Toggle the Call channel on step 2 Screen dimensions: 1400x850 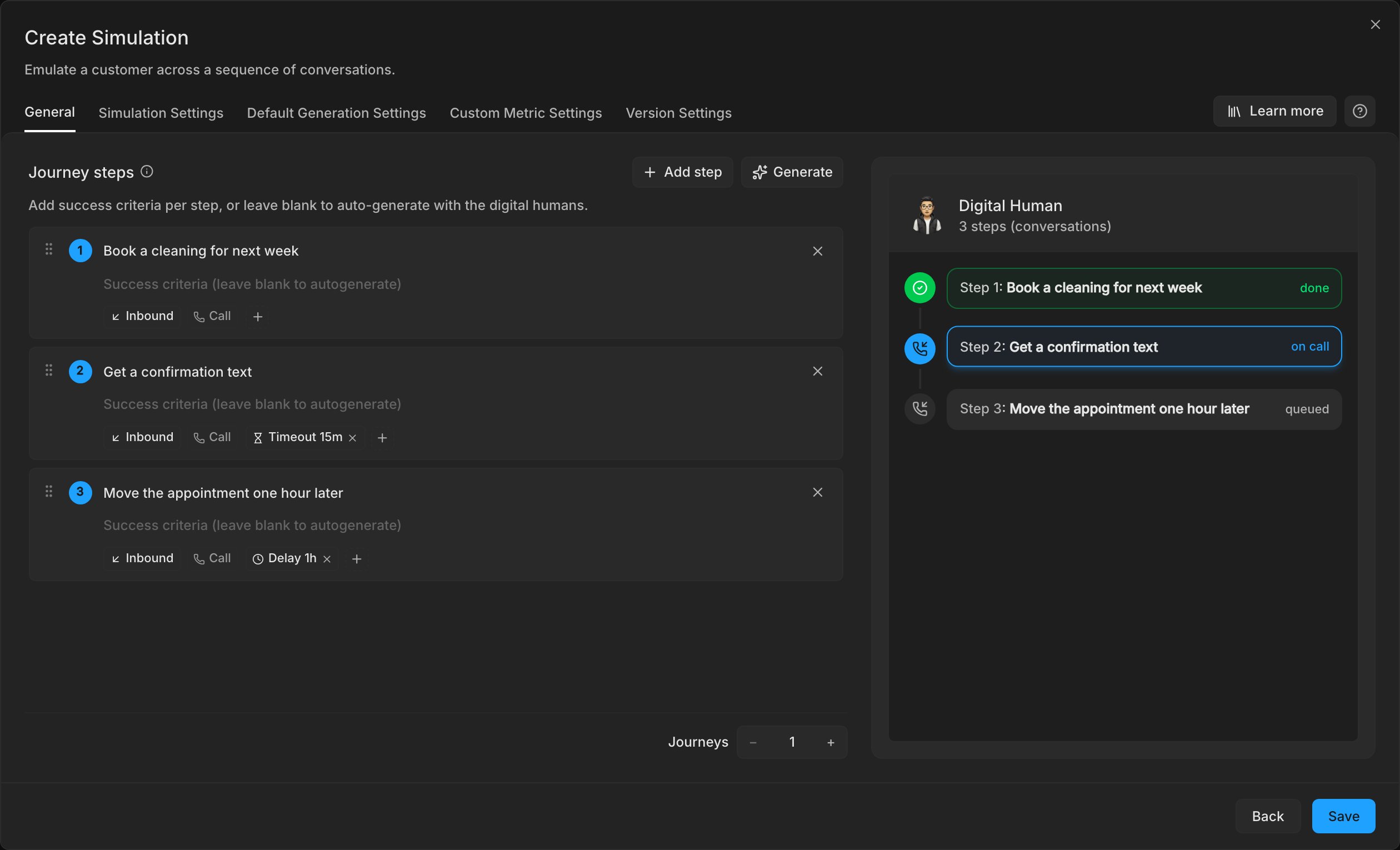tap(212, 437)
